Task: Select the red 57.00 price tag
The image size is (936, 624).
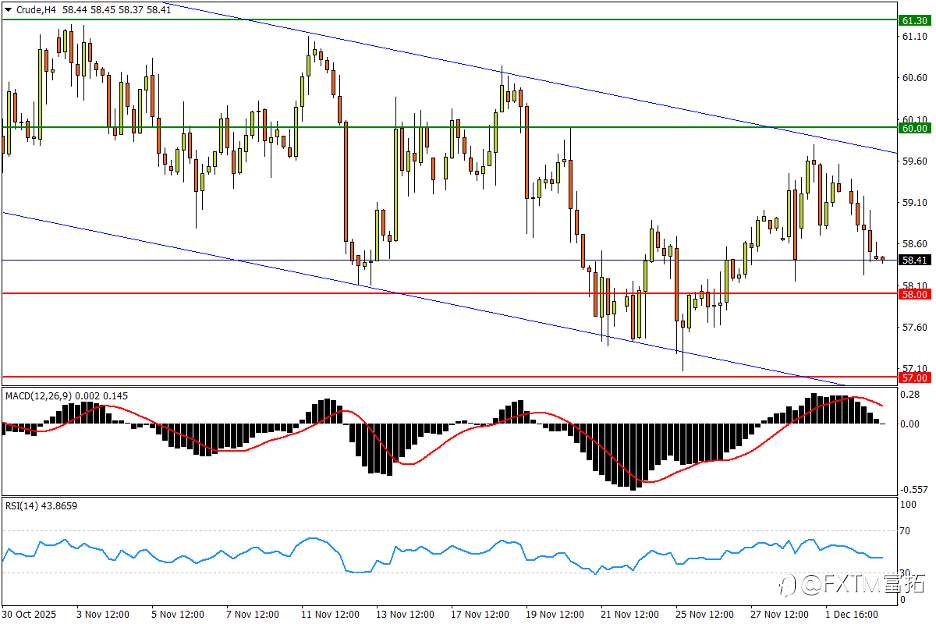Action: coord(915,378)
